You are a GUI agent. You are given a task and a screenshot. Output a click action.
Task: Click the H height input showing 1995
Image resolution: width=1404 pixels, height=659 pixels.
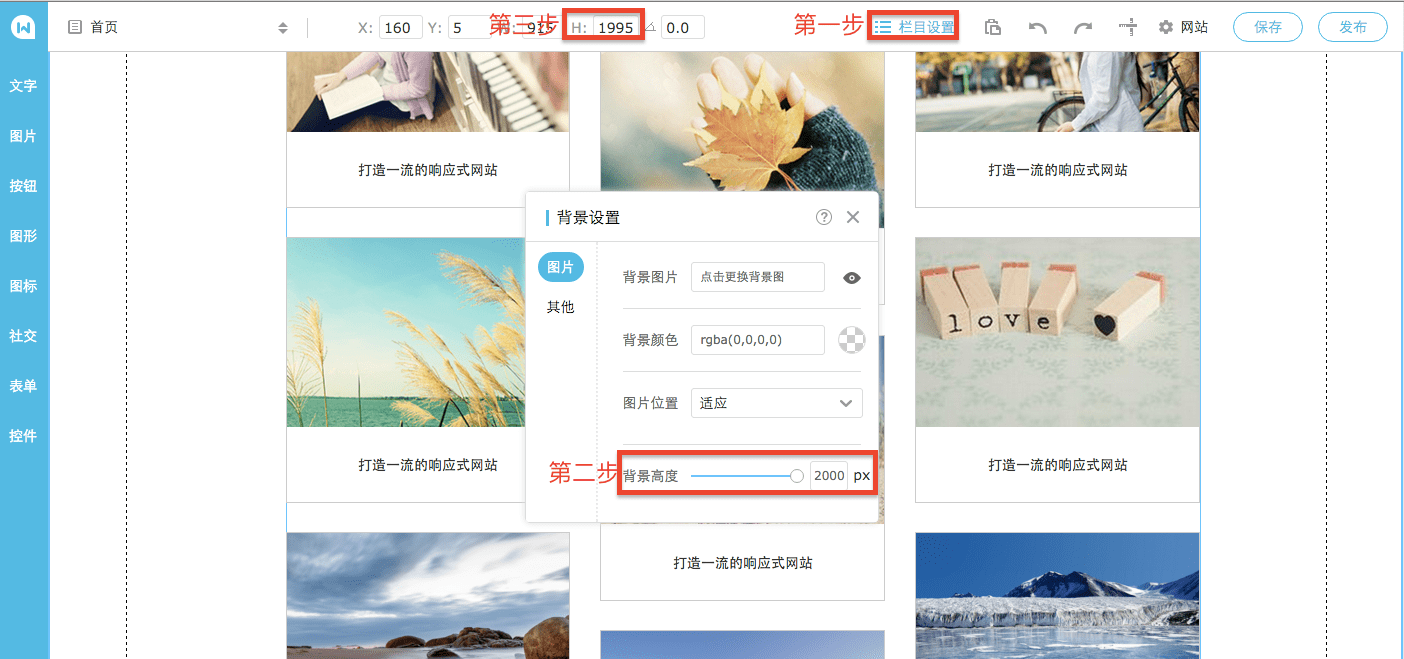616,28
